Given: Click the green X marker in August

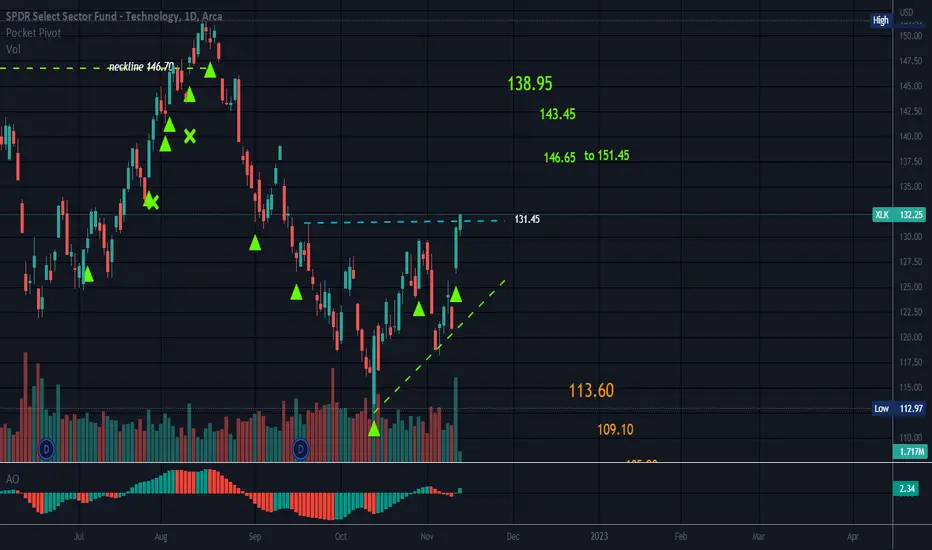Looking at the screenshot, I should [190, 136].
